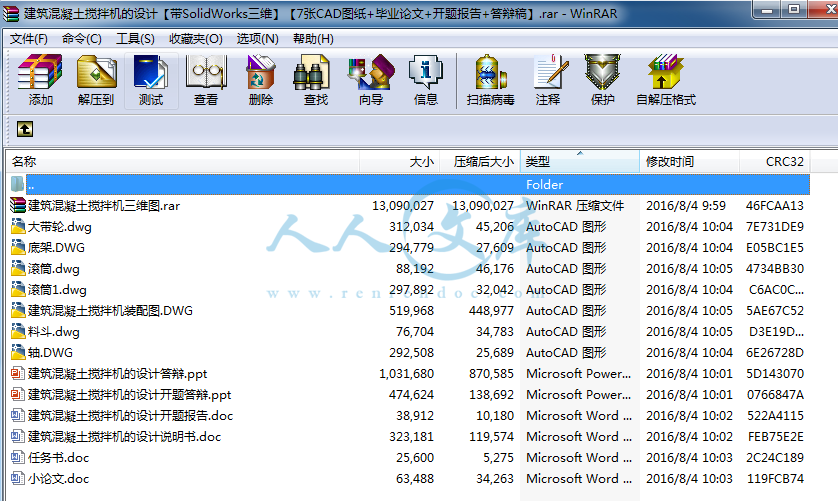
Task: Sort by the 大小 column header
Action: (400, 161)
